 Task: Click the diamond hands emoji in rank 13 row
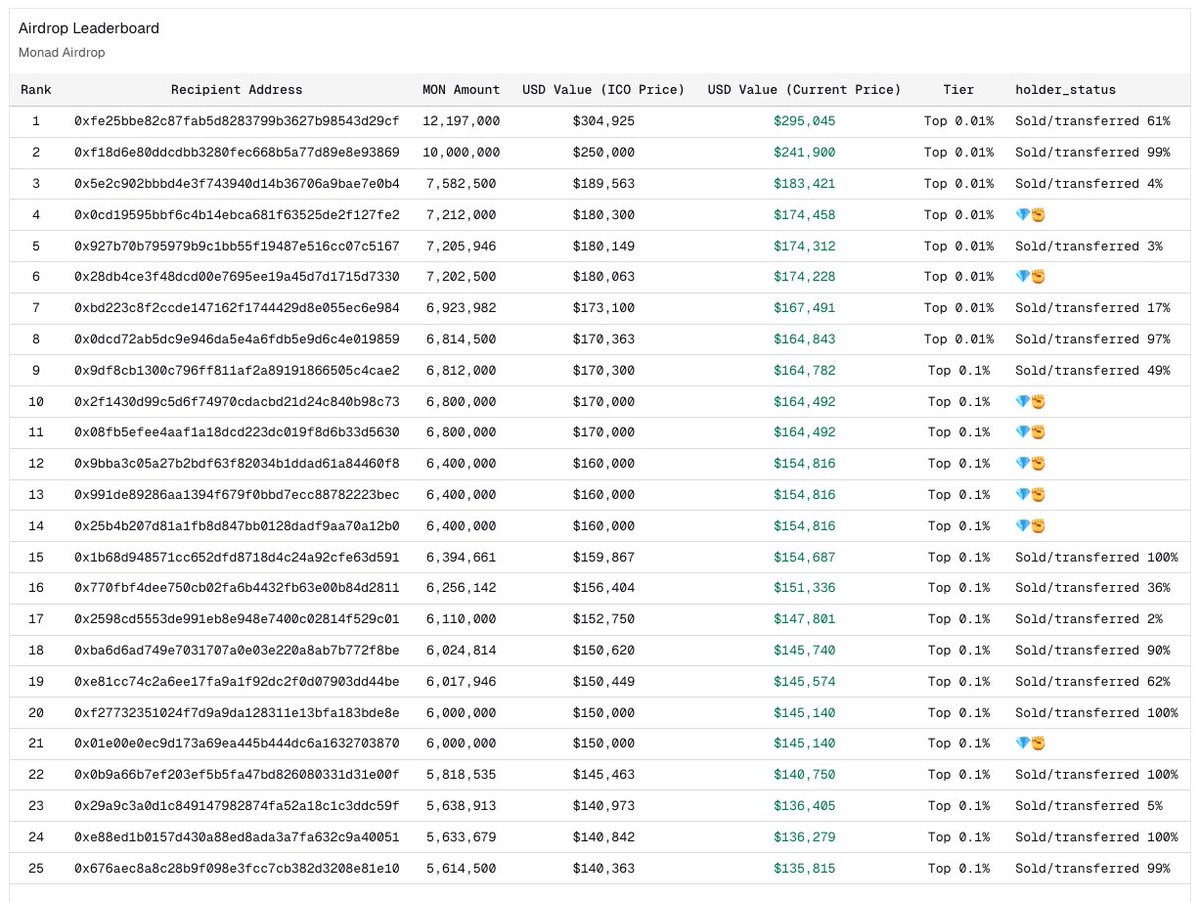tap(1030, 495)
